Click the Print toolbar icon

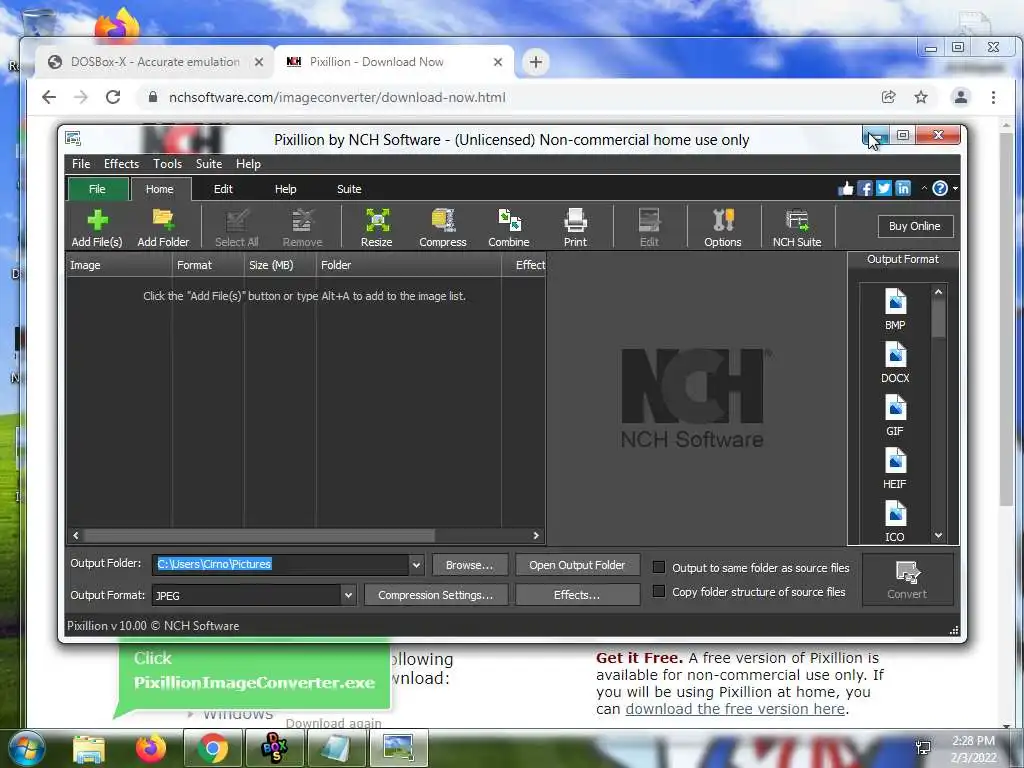(575, 227)
